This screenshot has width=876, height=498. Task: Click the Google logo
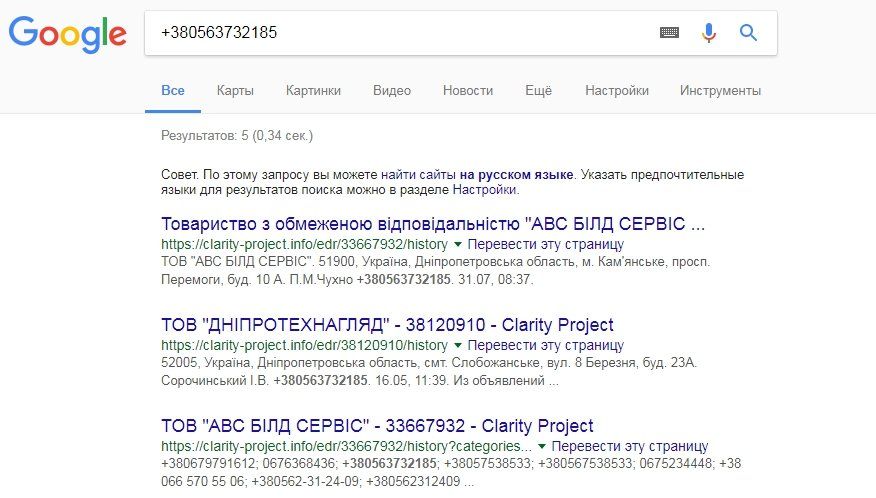click(68, 34)
